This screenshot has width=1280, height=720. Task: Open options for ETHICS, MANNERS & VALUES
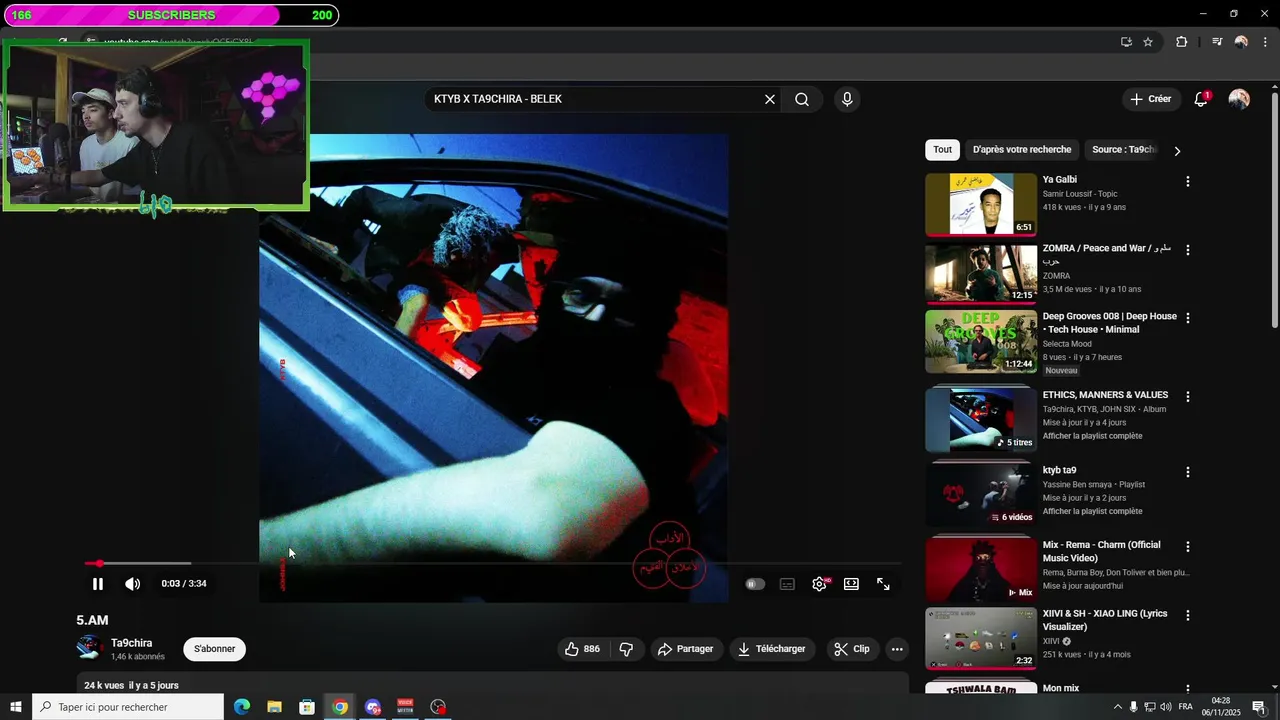click(1188, 397)
